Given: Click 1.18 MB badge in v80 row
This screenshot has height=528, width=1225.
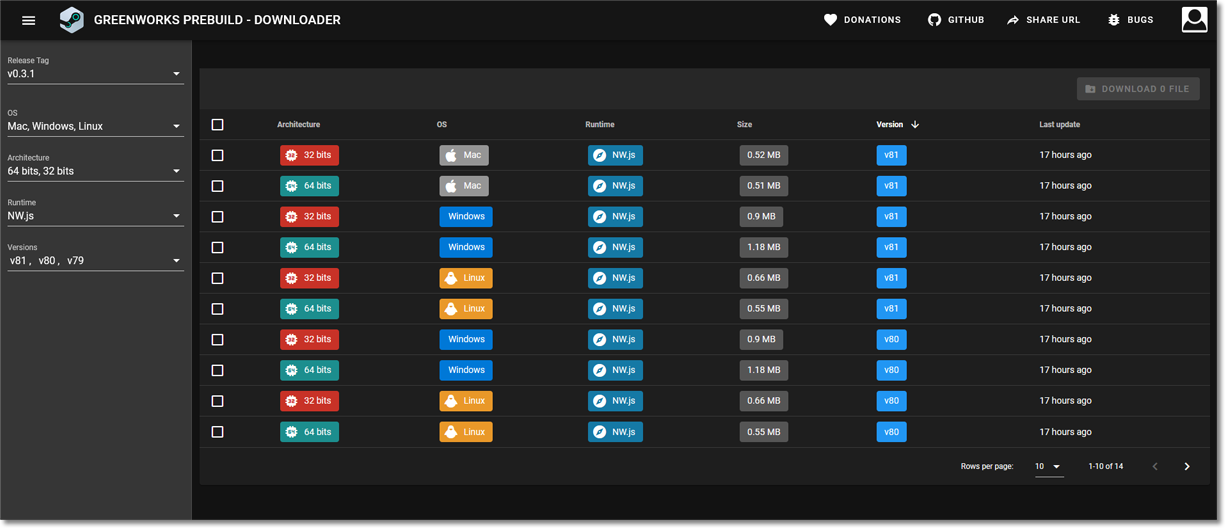Looking at the screenshot, I should (764, 370).
